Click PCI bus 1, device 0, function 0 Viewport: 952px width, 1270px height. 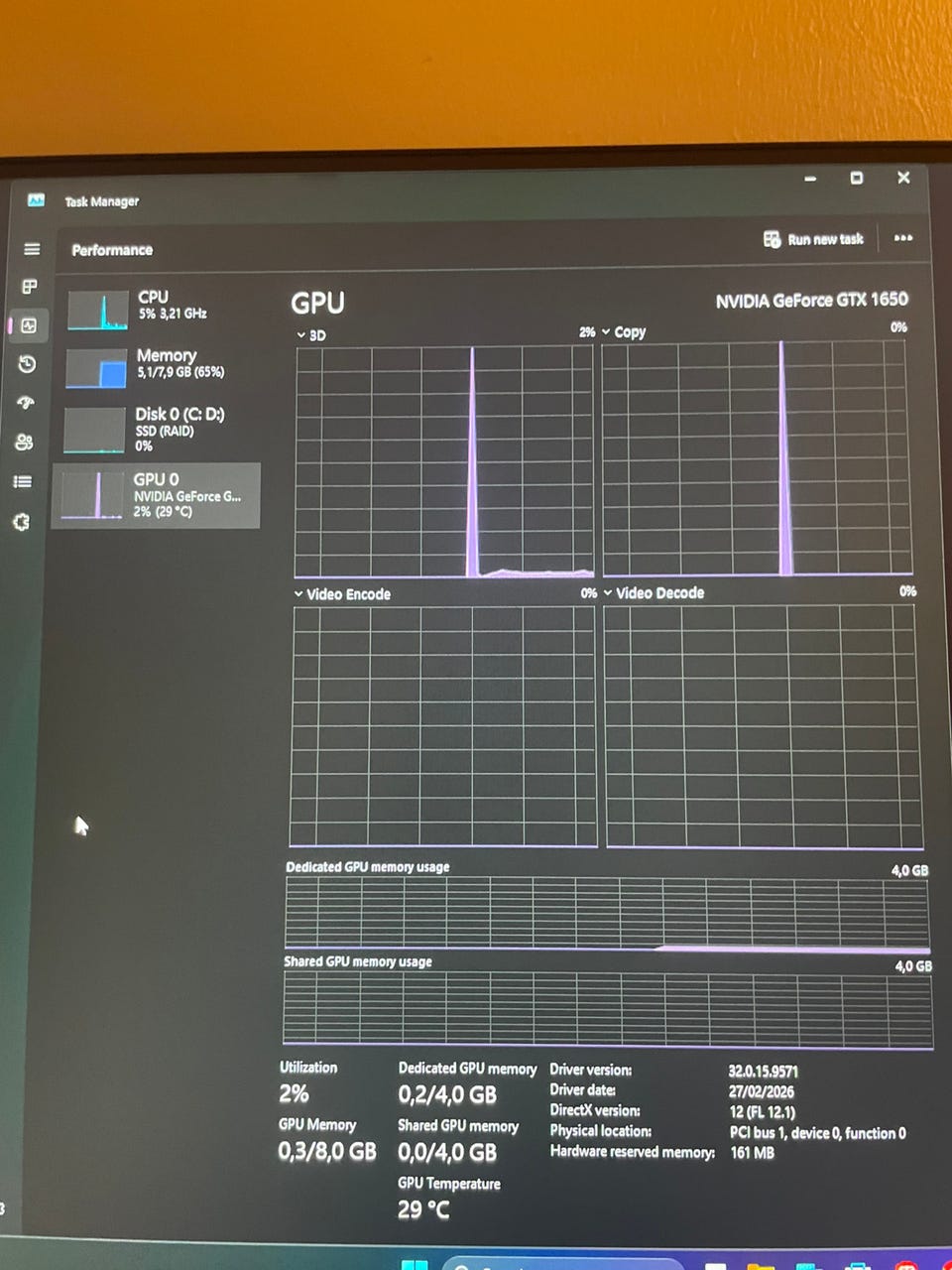pyautogui.click(x=817, y=1133)
